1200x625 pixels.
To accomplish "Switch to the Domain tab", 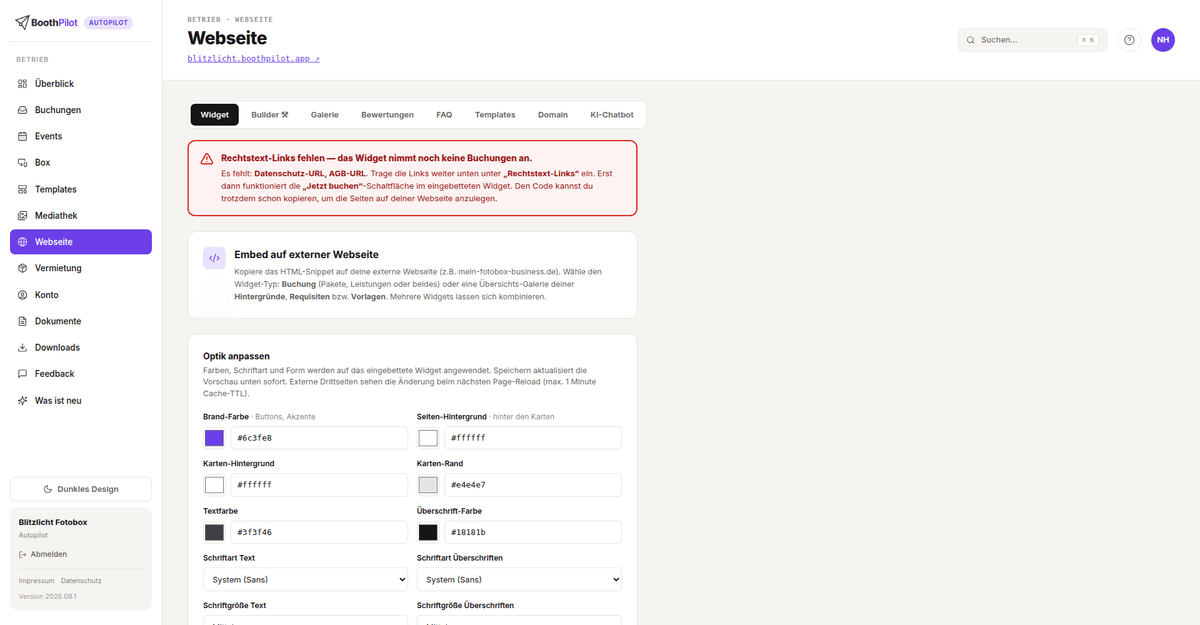I will click(x=553, y=115).
